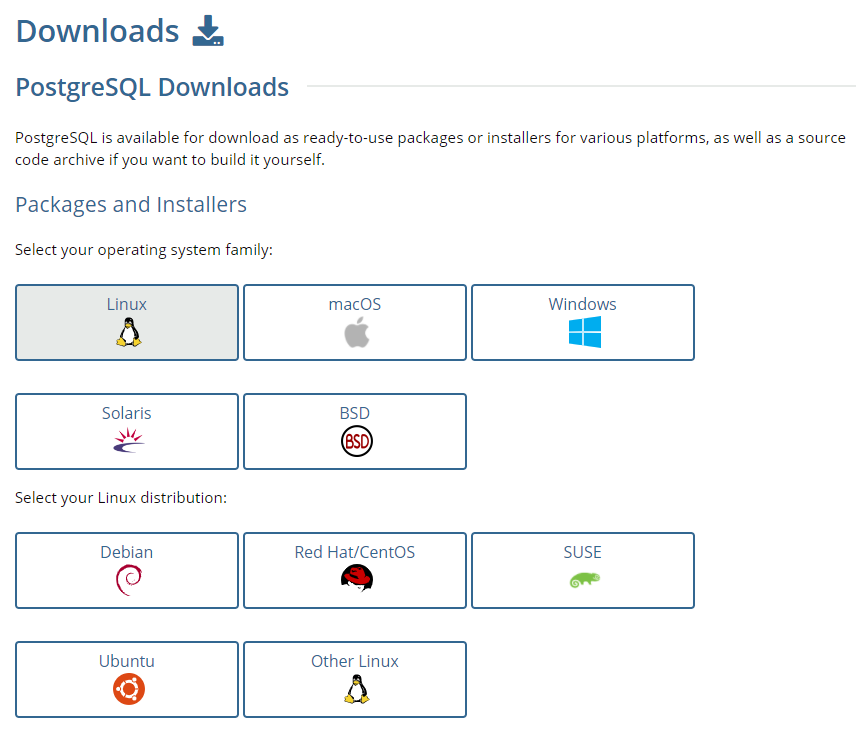Choose the Ubuntu label
The width and height of the screenshot is (856, 732).
tap(127, 661)
